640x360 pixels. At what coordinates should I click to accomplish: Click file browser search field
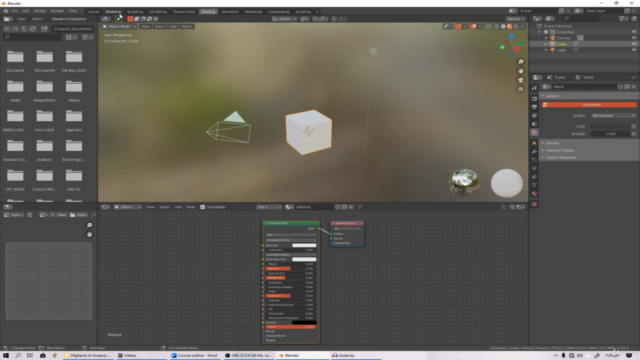point(32,37)
